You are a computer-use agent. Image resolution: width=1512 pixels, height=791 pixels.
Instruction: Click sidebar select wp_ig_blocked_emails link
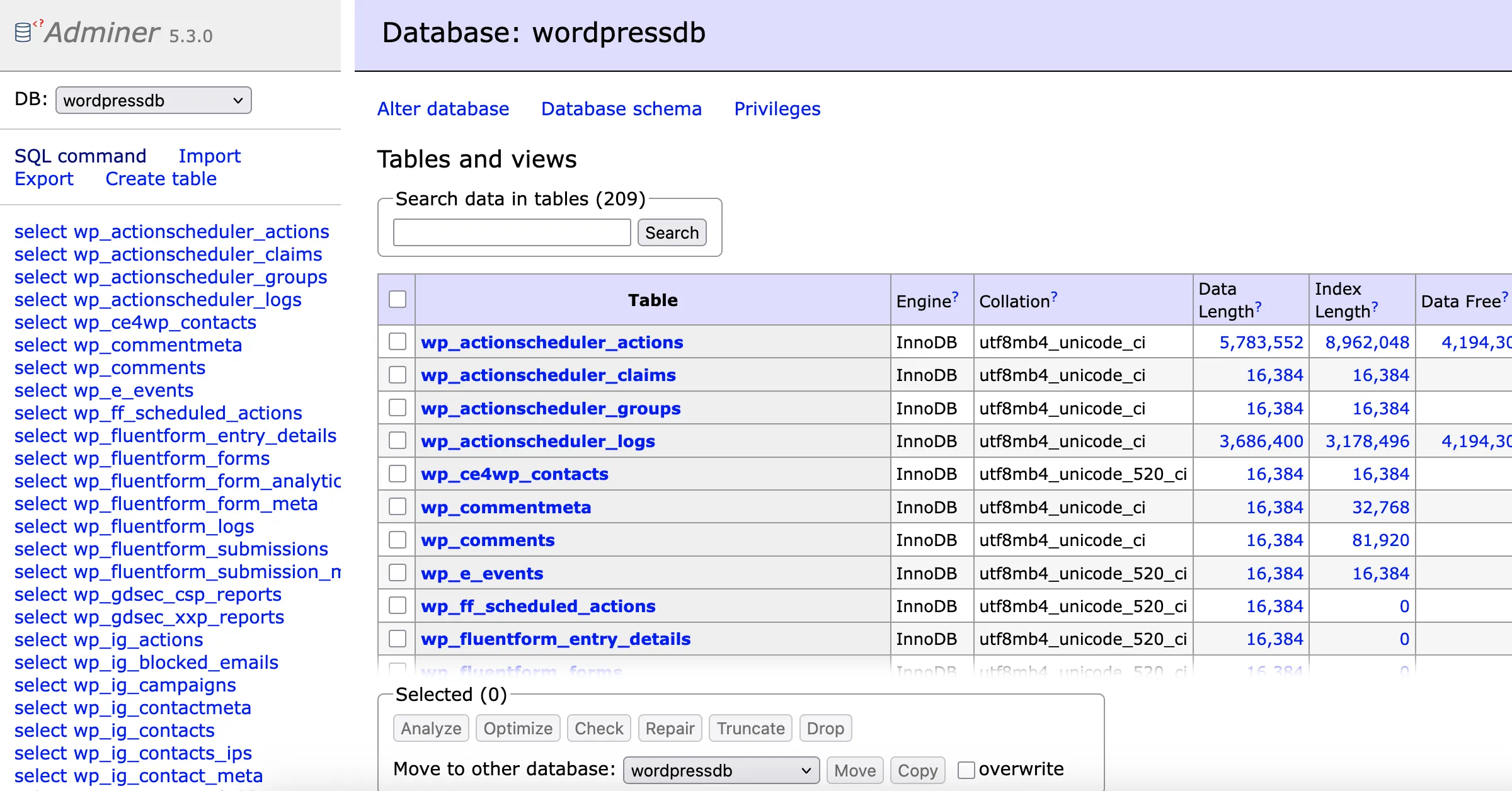pos(146,663)
